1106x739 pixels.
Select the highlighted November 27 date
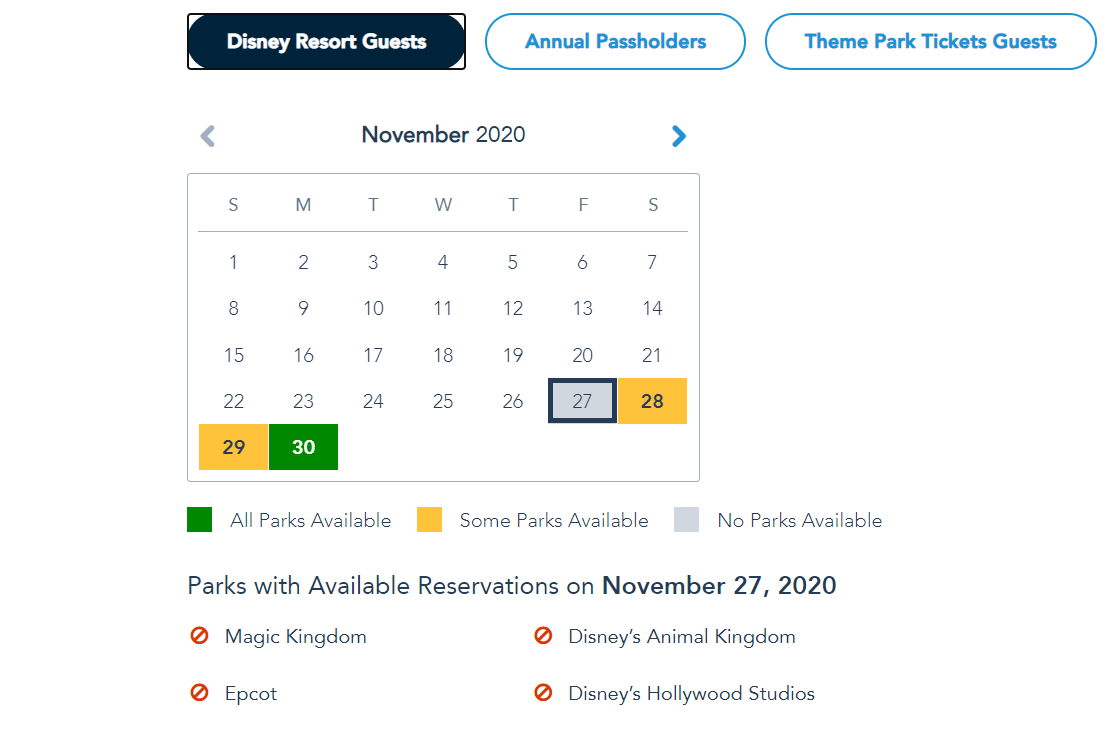point(582,401)
